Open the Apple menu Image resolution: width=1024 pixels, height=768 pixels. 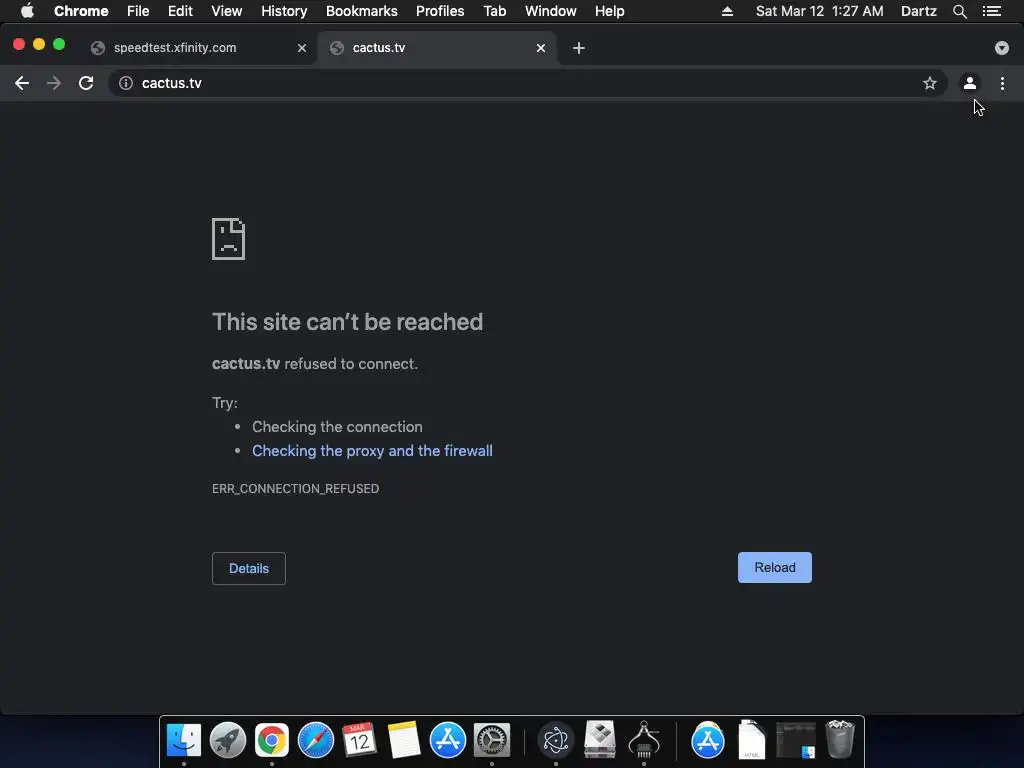point(27,11)
